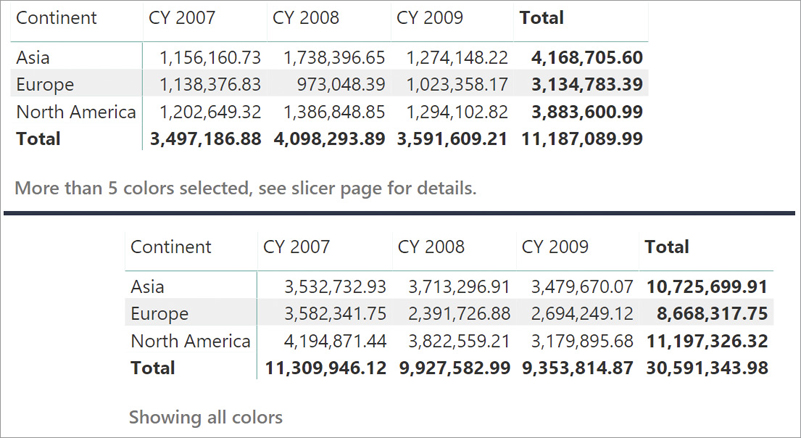Click the value 1,023,358.17
801x438 pixels.
pos(457,84)
